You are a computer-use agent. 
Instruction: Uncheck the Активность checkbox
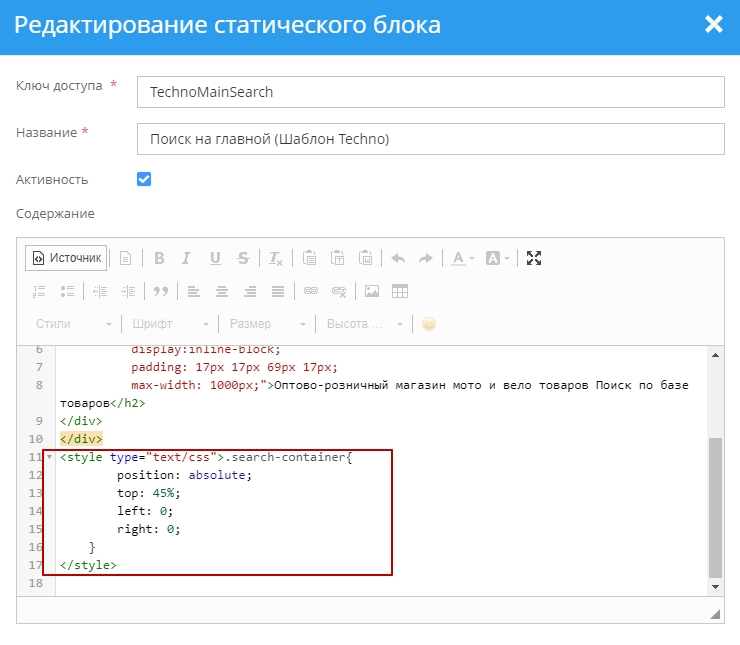(x=144, y=179)
